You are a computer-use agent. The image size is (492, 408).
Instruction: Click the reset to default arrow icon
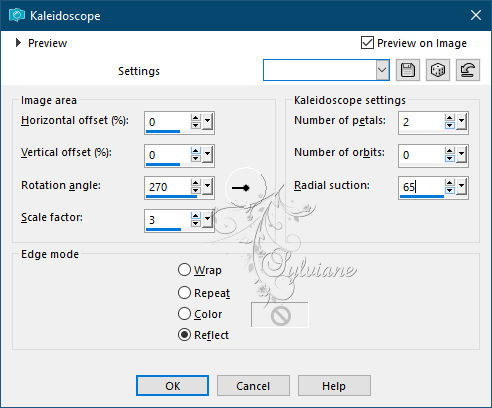[468, 70]
